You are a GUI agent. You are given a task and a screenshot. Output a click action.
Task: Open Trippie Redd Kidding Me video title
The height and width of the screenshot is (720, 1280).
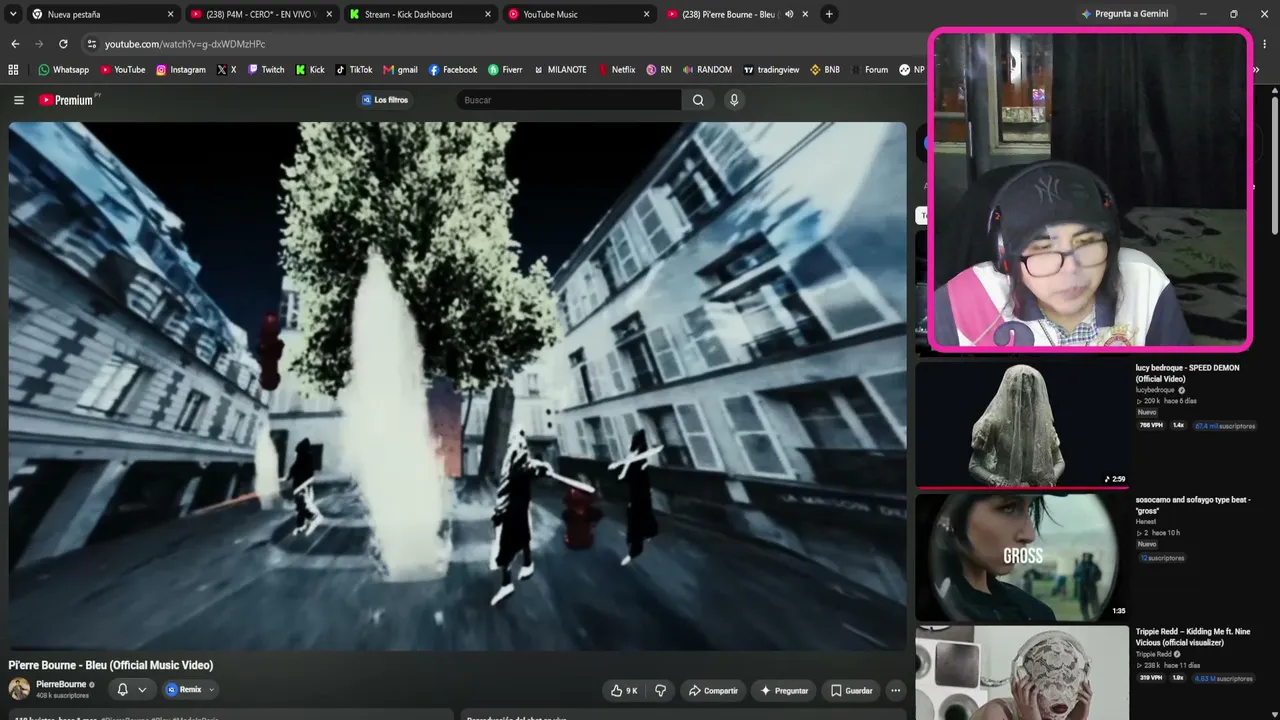click(x=1192, y=637)
